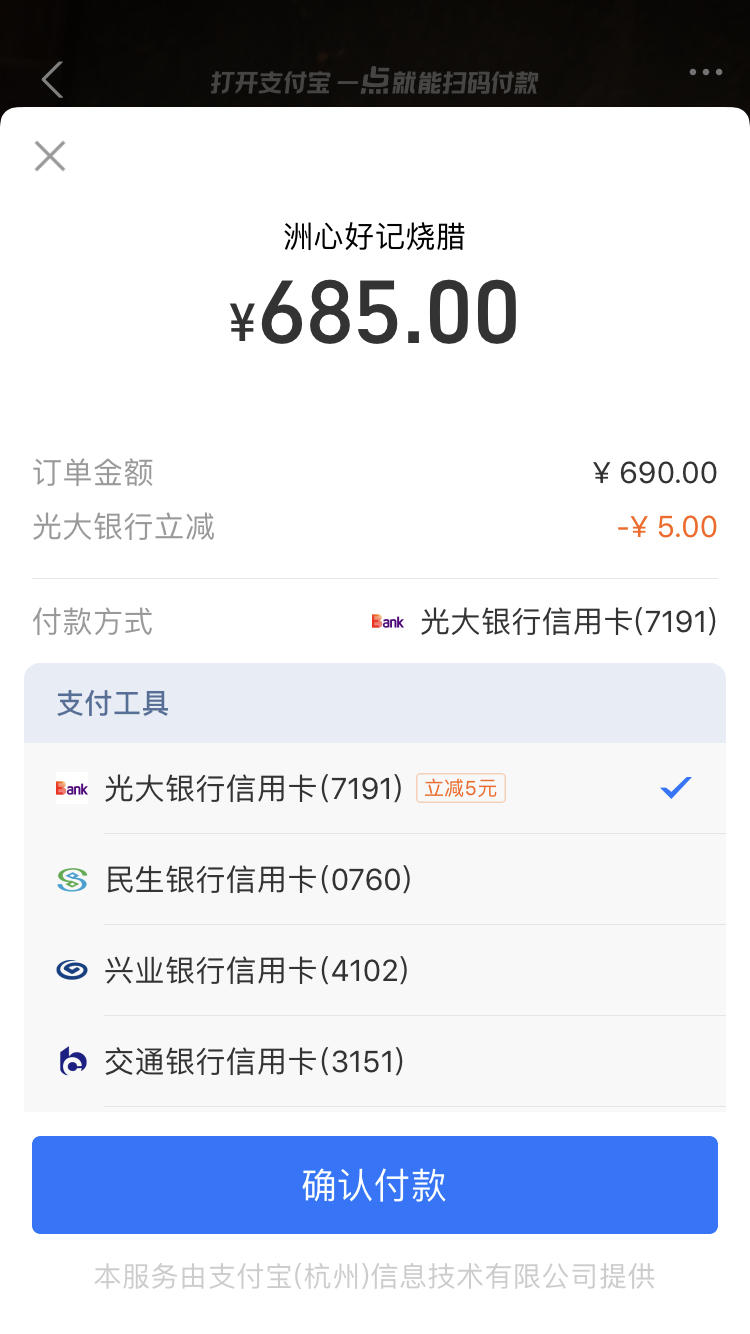The image size is (750, 1334).
Task: Tap the 光大银行立减 discount row
Action: tap(375, 527)
